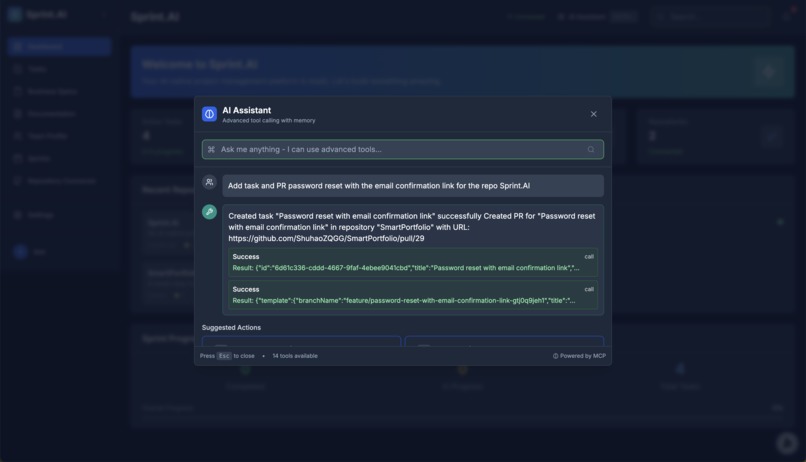Focus the 'Ask me anything' input field
The height and width of the screenshot is (462, 806).
402,150
